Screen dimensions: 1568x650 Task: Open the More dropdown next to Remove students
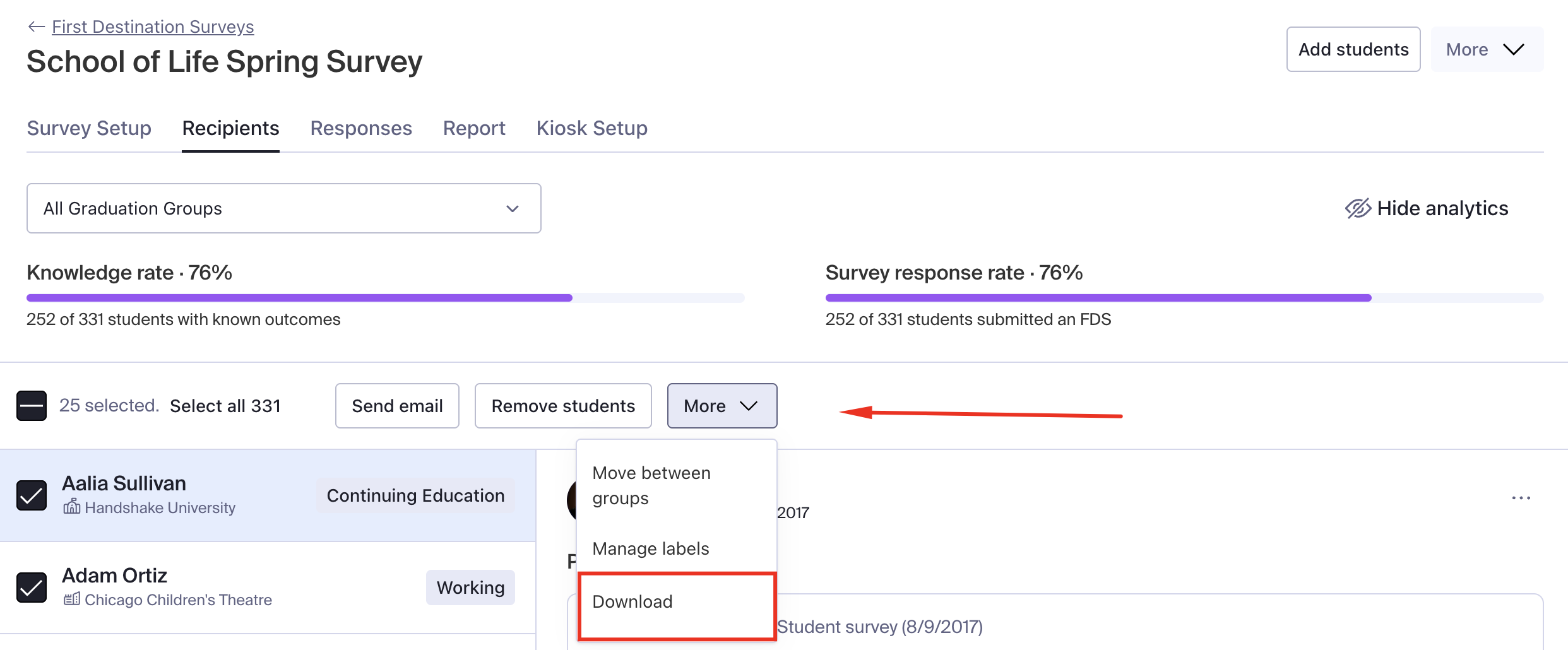[722, 405]
